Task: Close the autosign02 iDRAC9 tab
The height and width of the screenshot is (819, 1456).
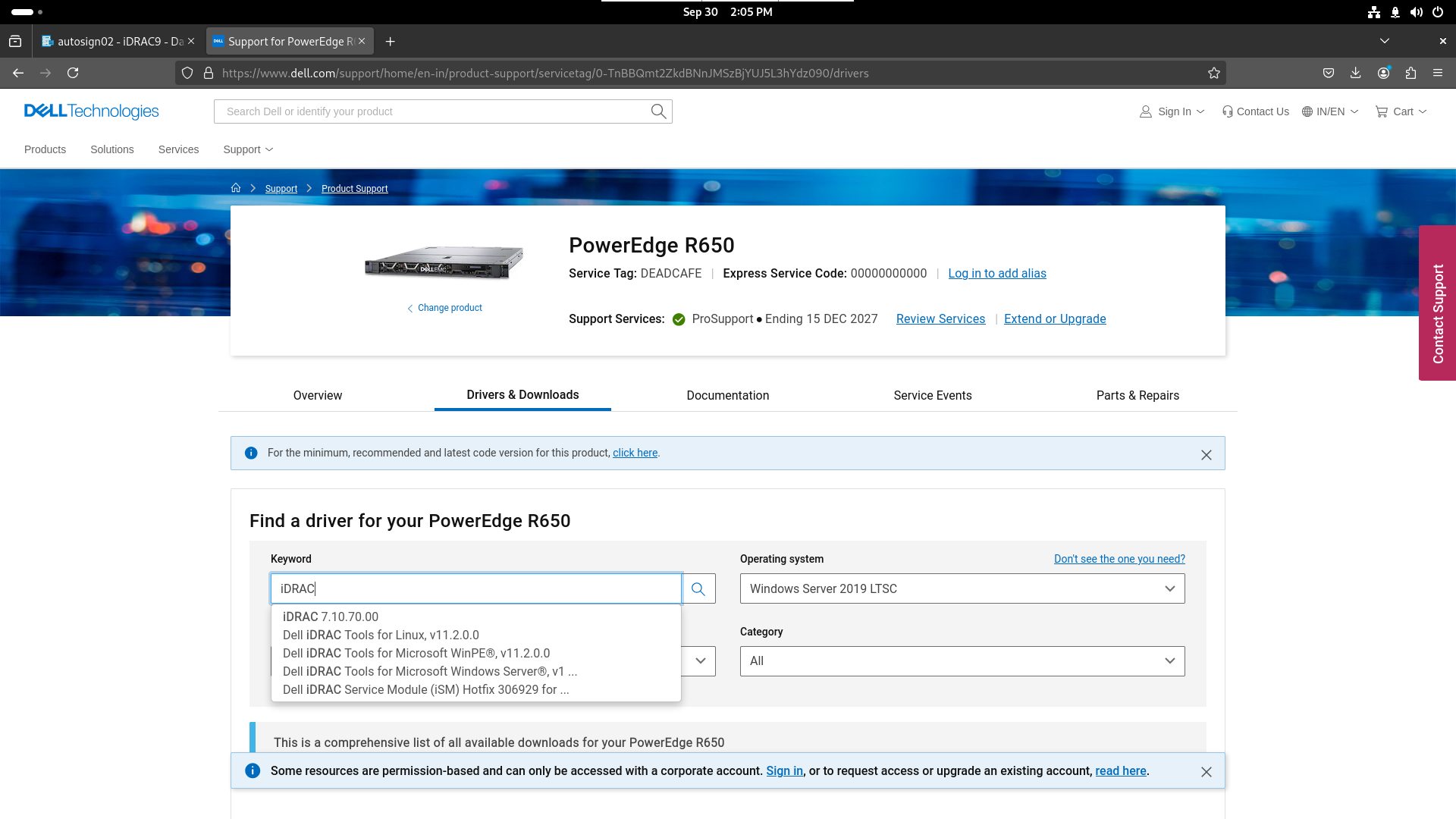Action: pyautogui.click(x=191, y=41)
